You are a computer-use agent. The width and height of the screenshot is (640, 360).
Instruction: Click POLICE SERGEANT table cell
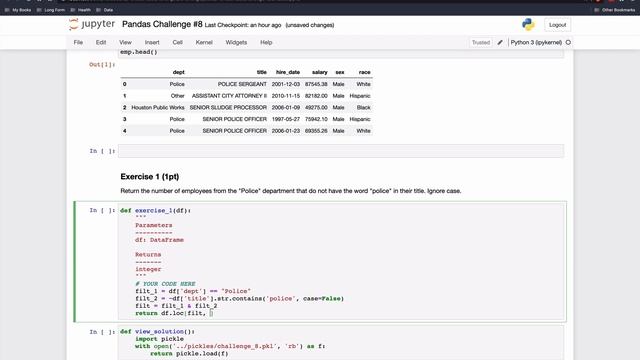click(242, 84)
